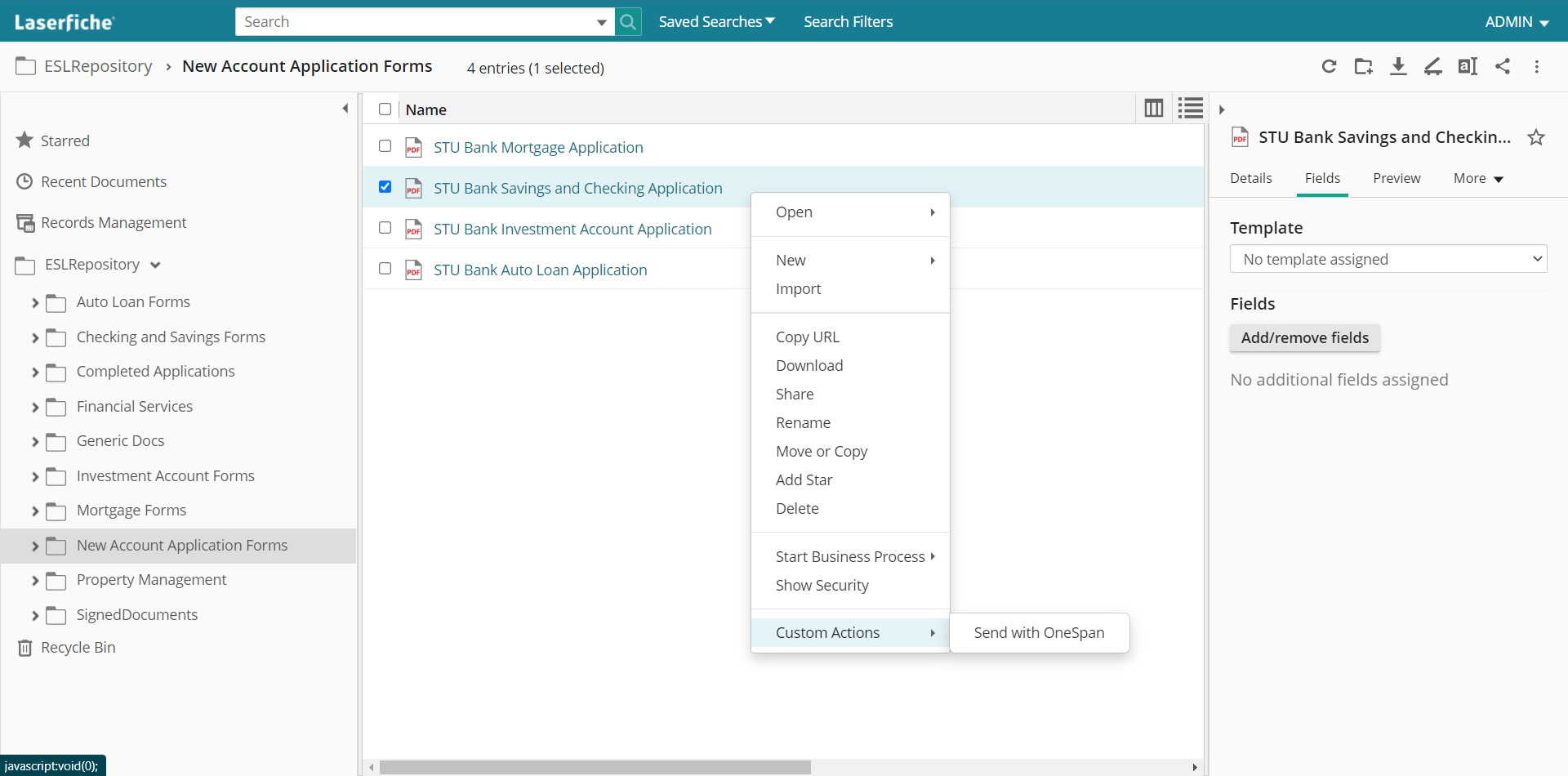Click the horizontal scrollbar thumb
Viewport: 1568px width, 776px height.
(595, 767)
